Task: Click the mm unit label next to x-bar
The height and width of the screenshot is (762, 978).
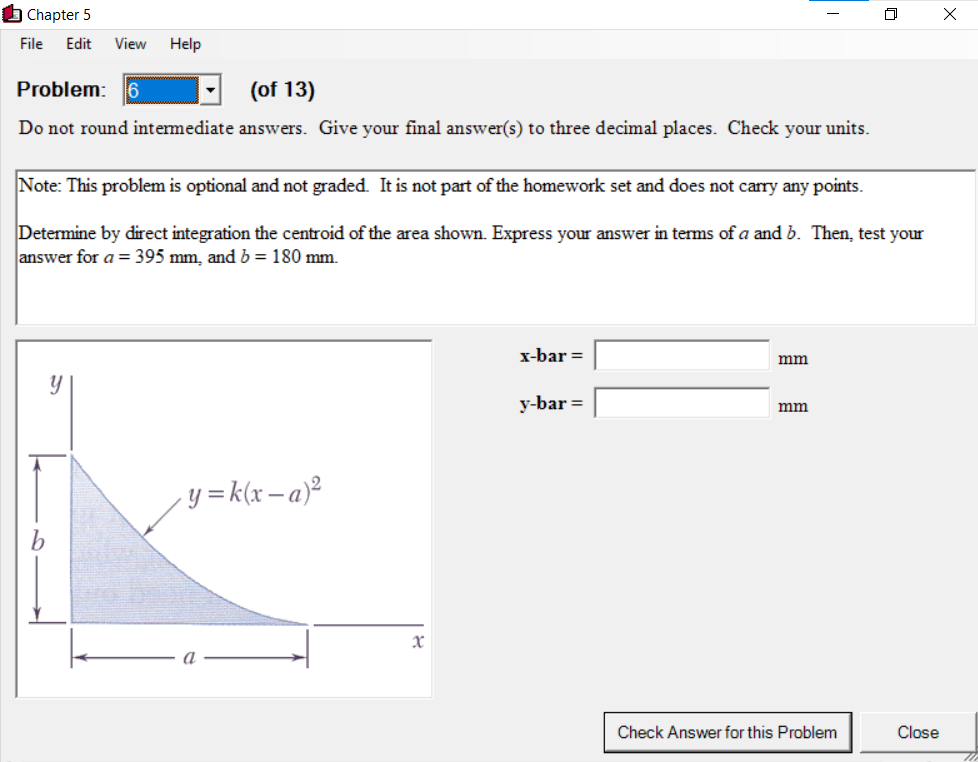Action: pyautogui.click(x=792, y=358)
